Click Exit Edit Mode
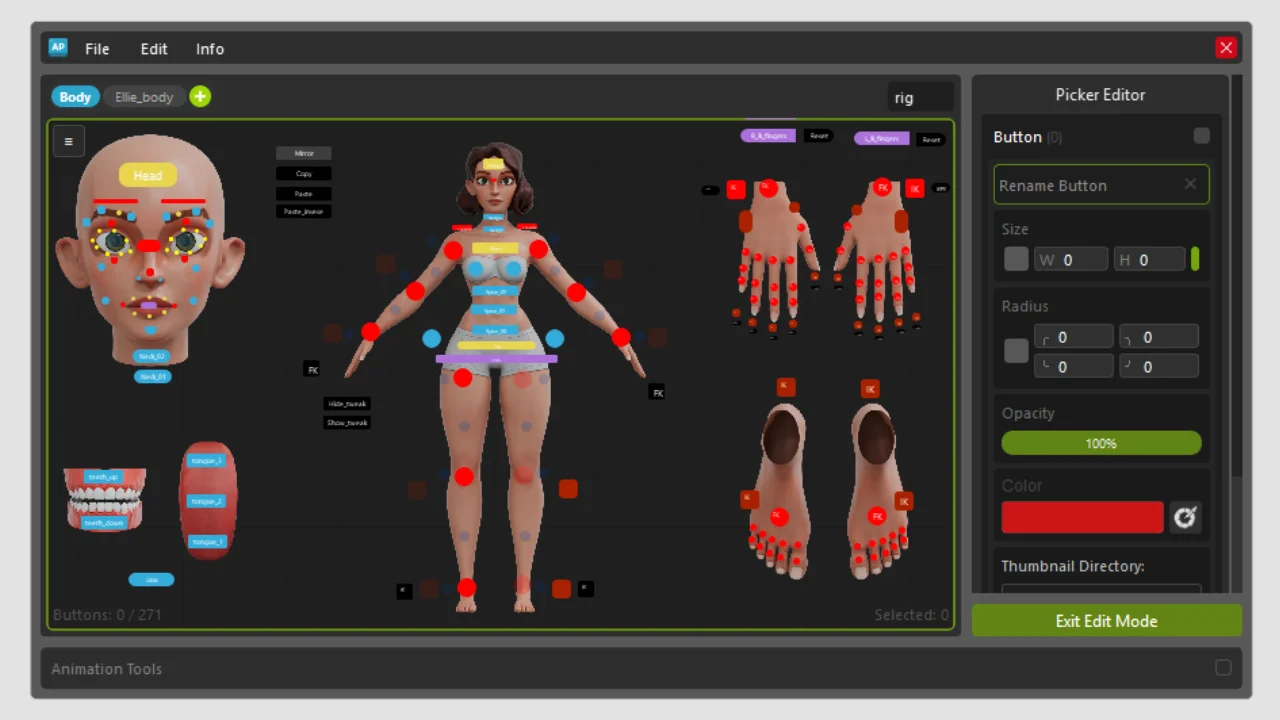 (1105, 620)
